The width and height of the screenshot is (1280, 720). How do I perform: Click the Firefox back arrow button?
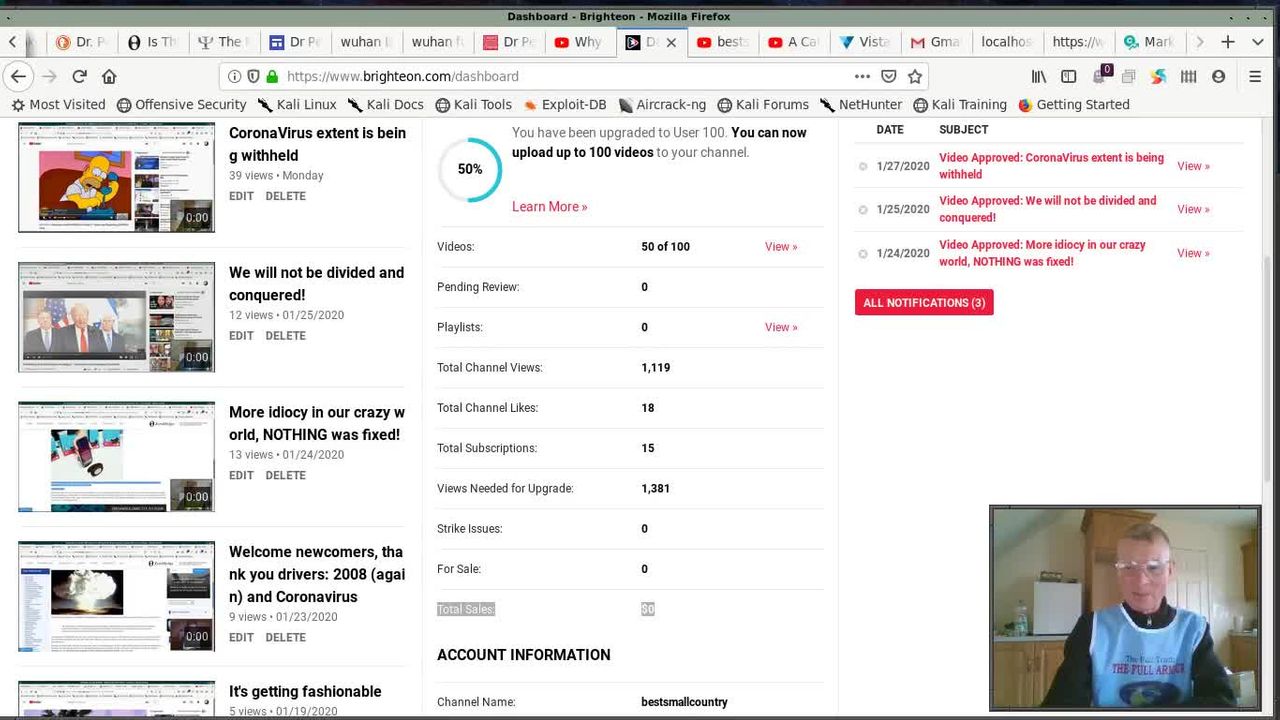click(x=17, y=76)
